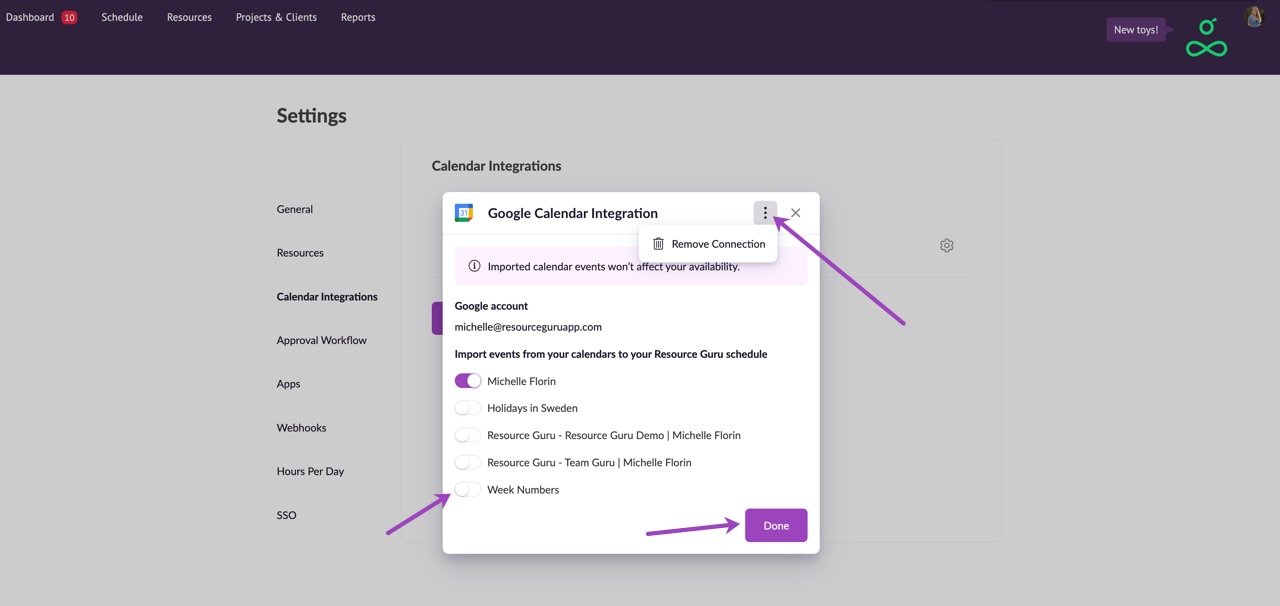Click the Google Calendar logo icon
Image resolution: width=1280 pixels, height=606 pixels.
464,213
